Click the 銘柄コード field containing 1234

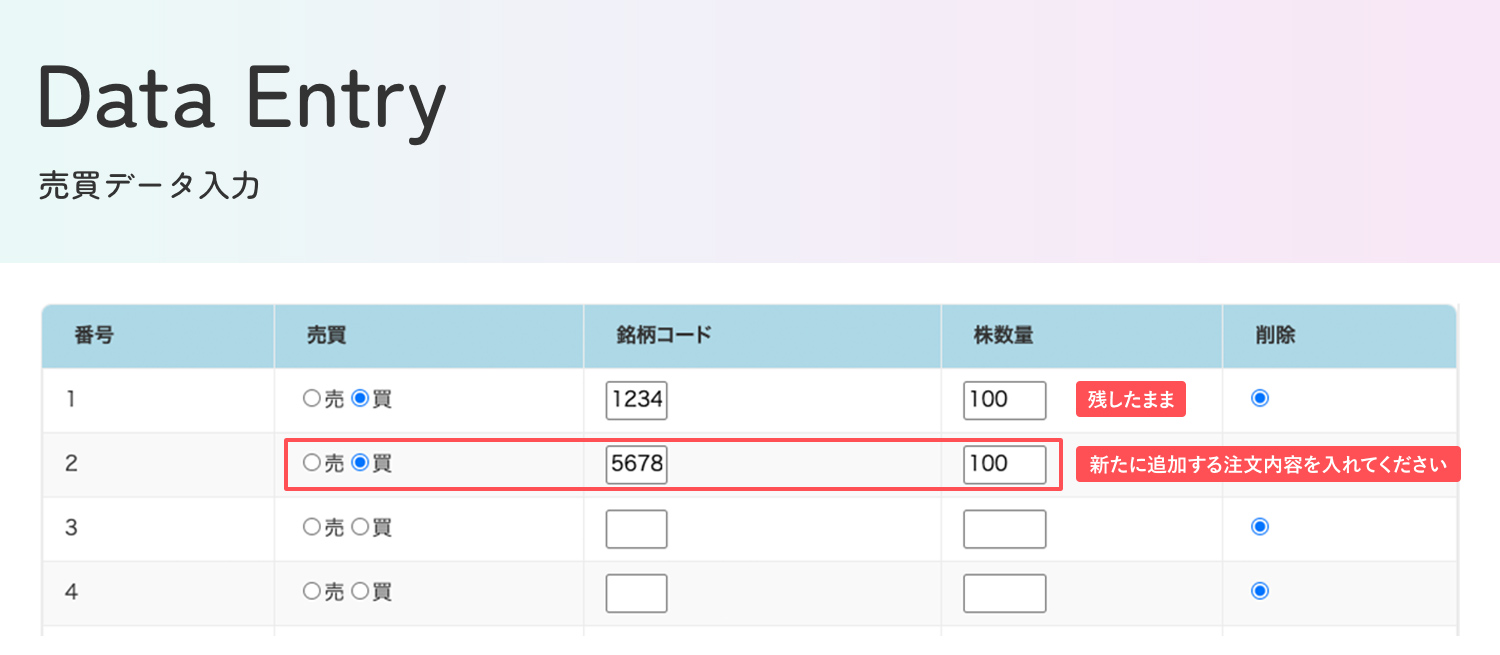[636, 399]
